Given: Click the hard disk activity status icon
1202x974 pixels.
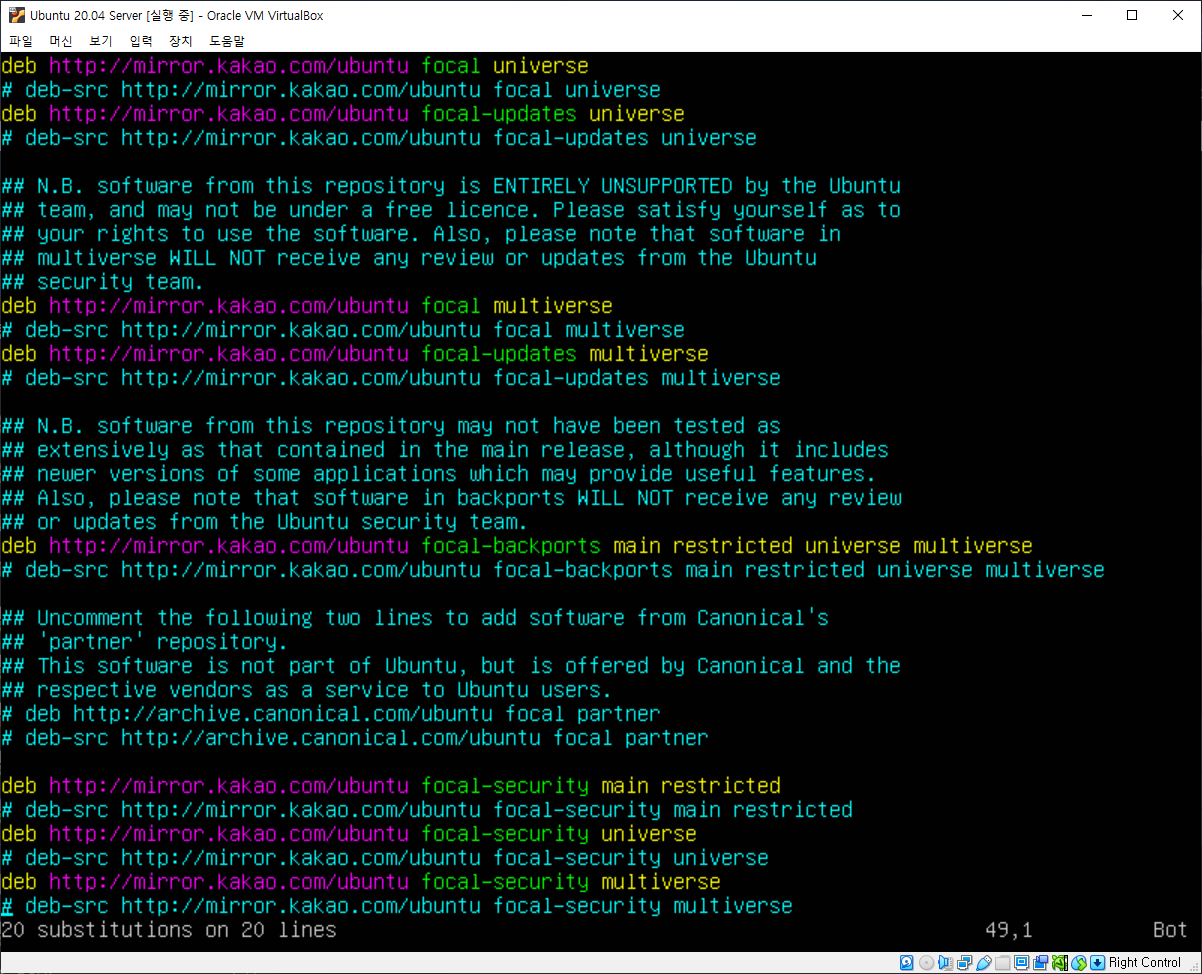Looking at the screenshot, I should click(x=907, y=962).
